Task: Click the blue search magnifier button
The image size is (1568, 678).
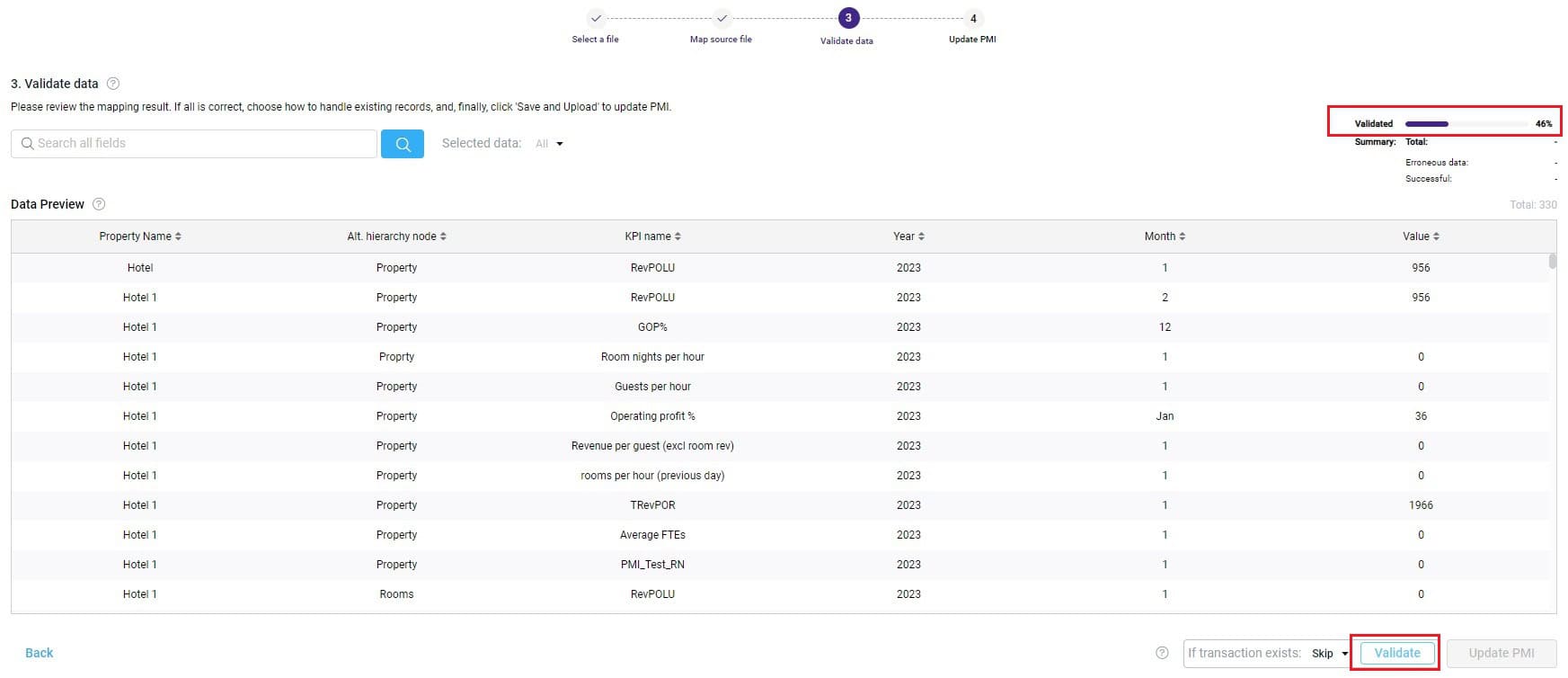Action: 402,144
